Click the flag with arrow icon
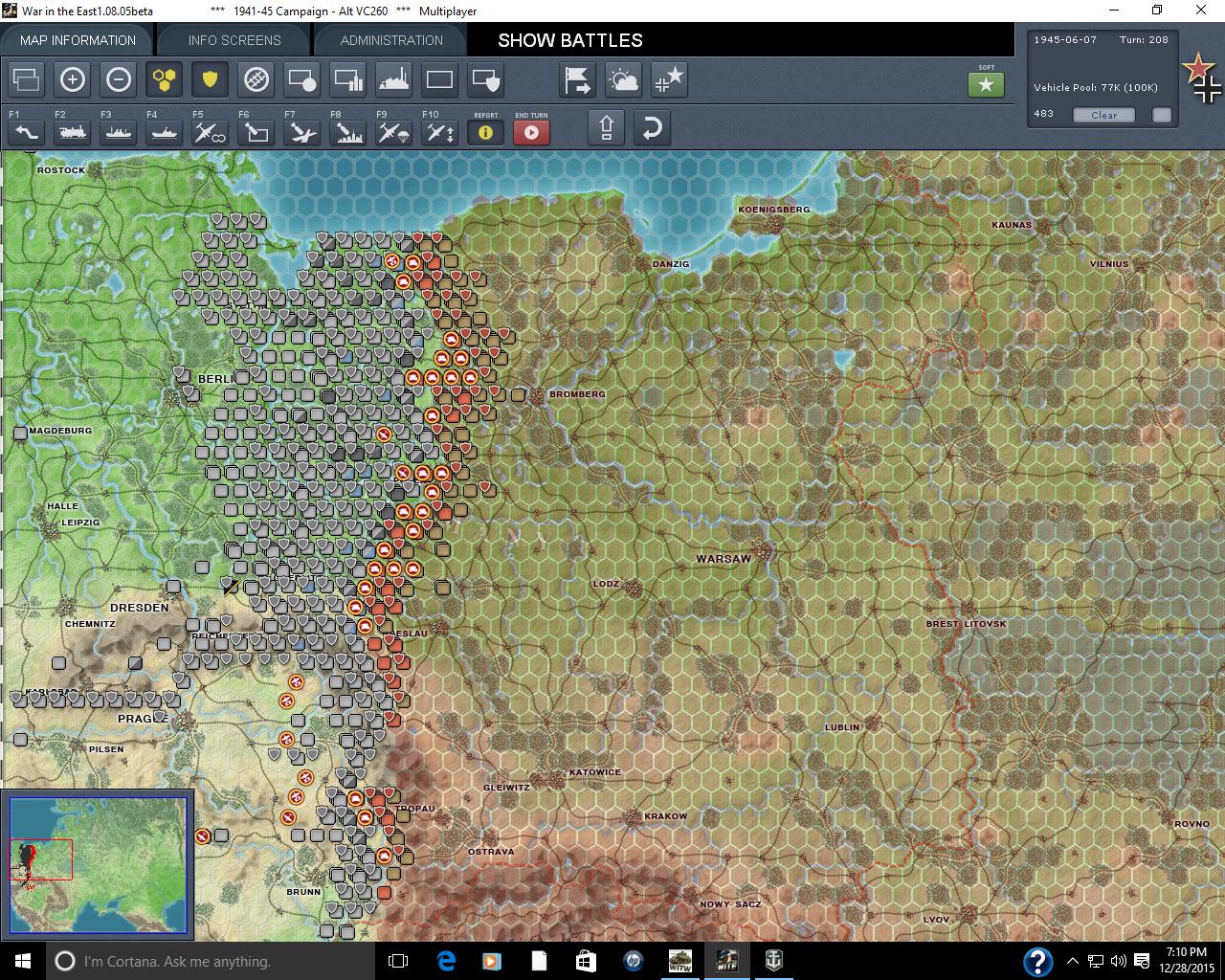The image size is (1225, 980). pos(578,79)
